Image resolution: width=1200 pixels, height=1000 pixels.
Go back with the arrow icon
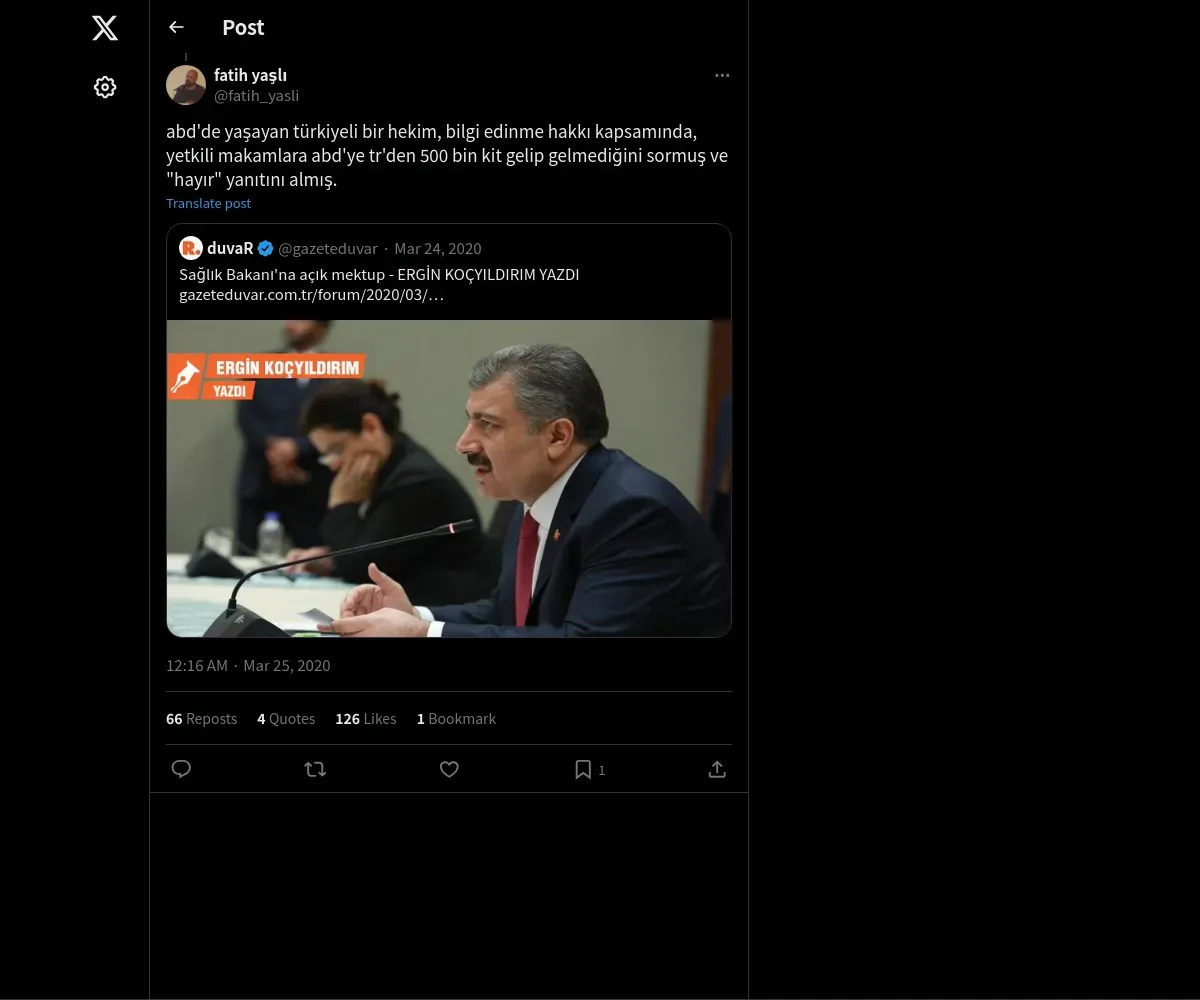pyautogui.click(x=177, y=28)
